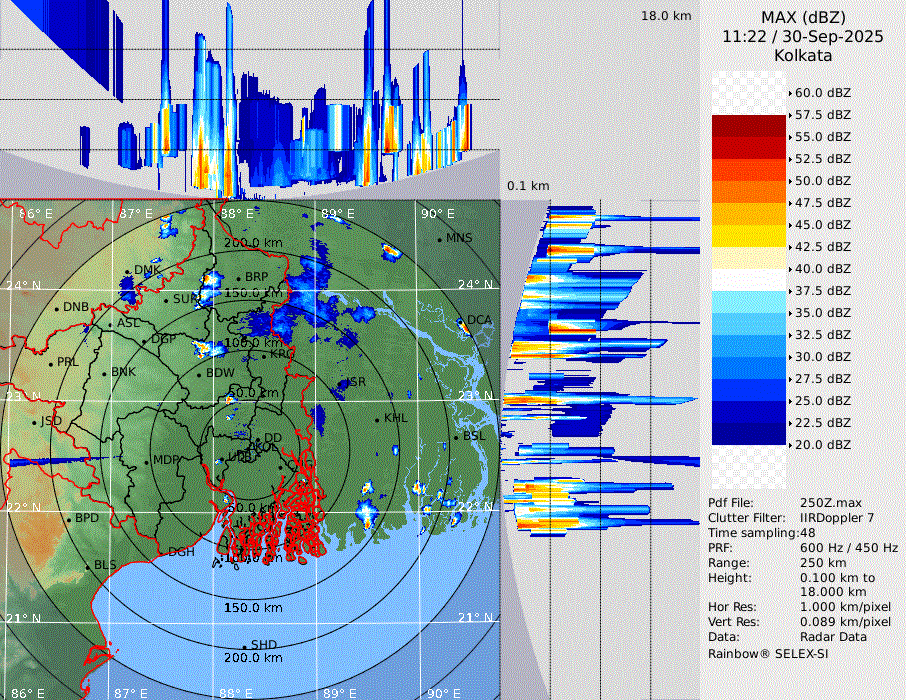Image resolution: width=906 pixels, height=700 pixels.
Task: Click the BSL station dot
Action: [456, 437]
